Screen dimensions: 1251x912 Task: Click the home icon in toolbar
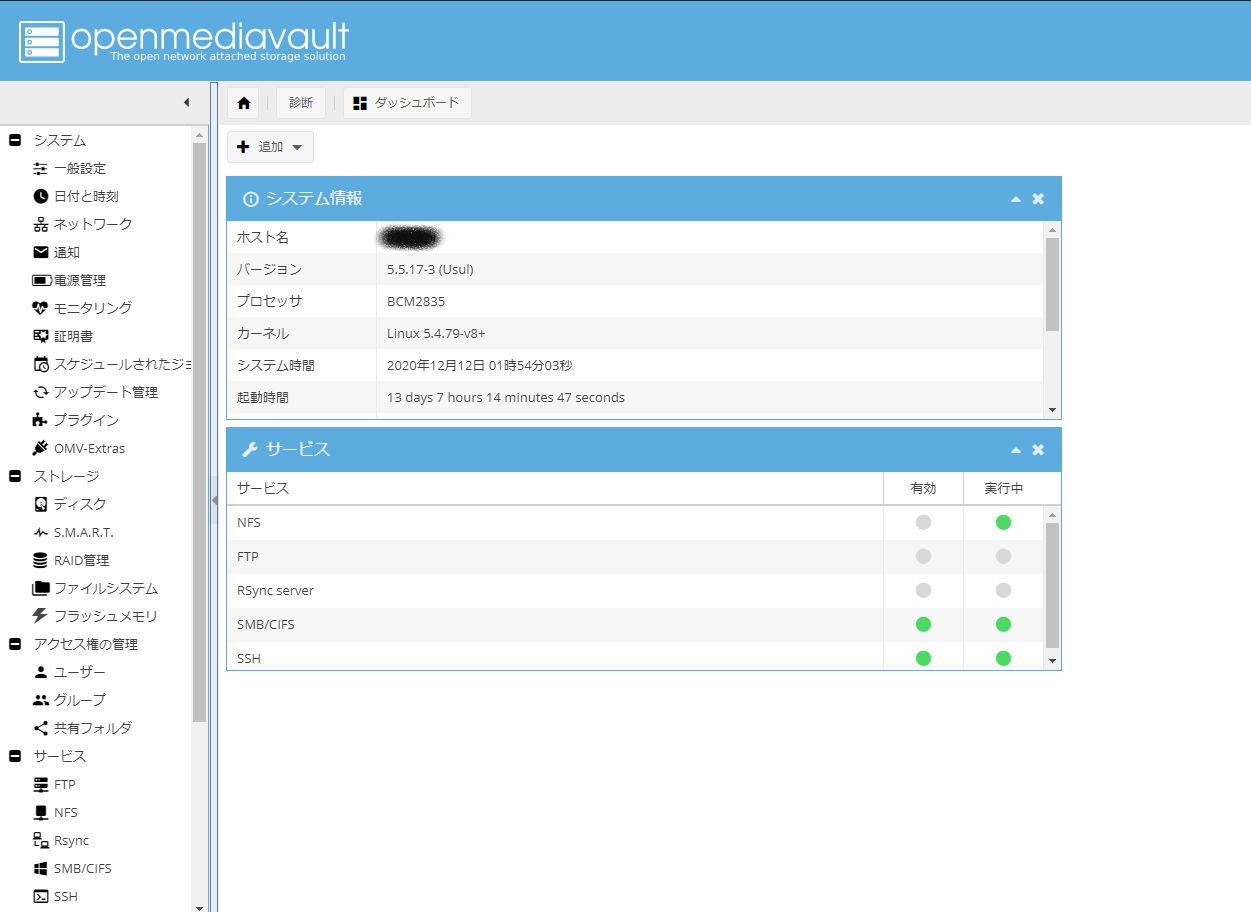(x=243, y=103)
